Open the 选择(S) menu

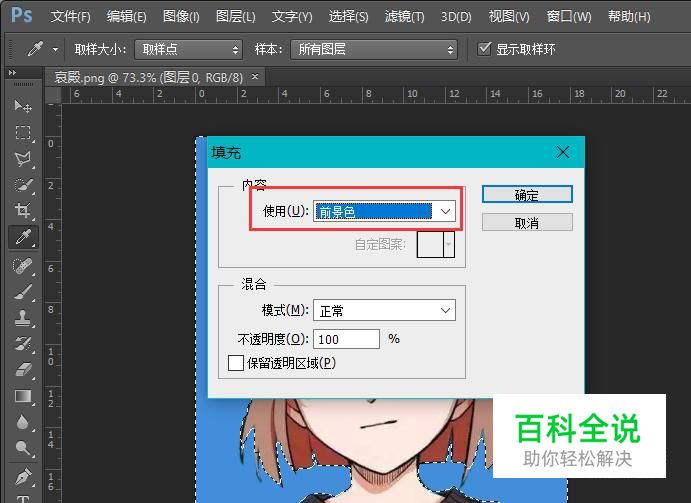[x=348, y=16]
